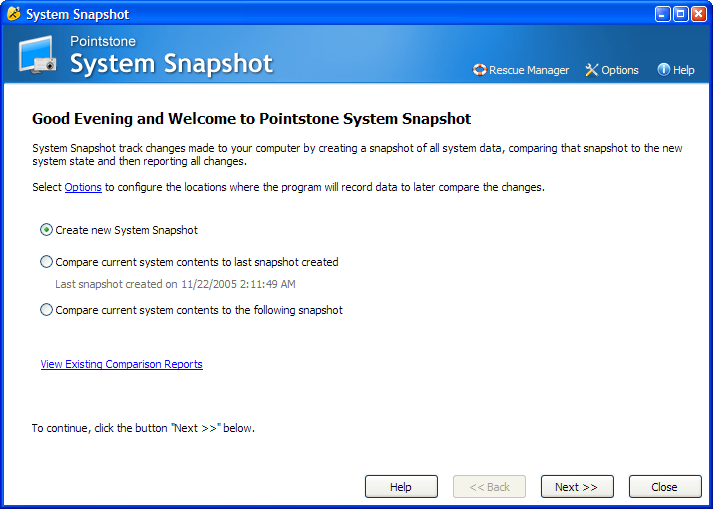Viewport: 713px width, 509px height.
Task: Click the title bar application icon
Action: click(x=14, y=14)
